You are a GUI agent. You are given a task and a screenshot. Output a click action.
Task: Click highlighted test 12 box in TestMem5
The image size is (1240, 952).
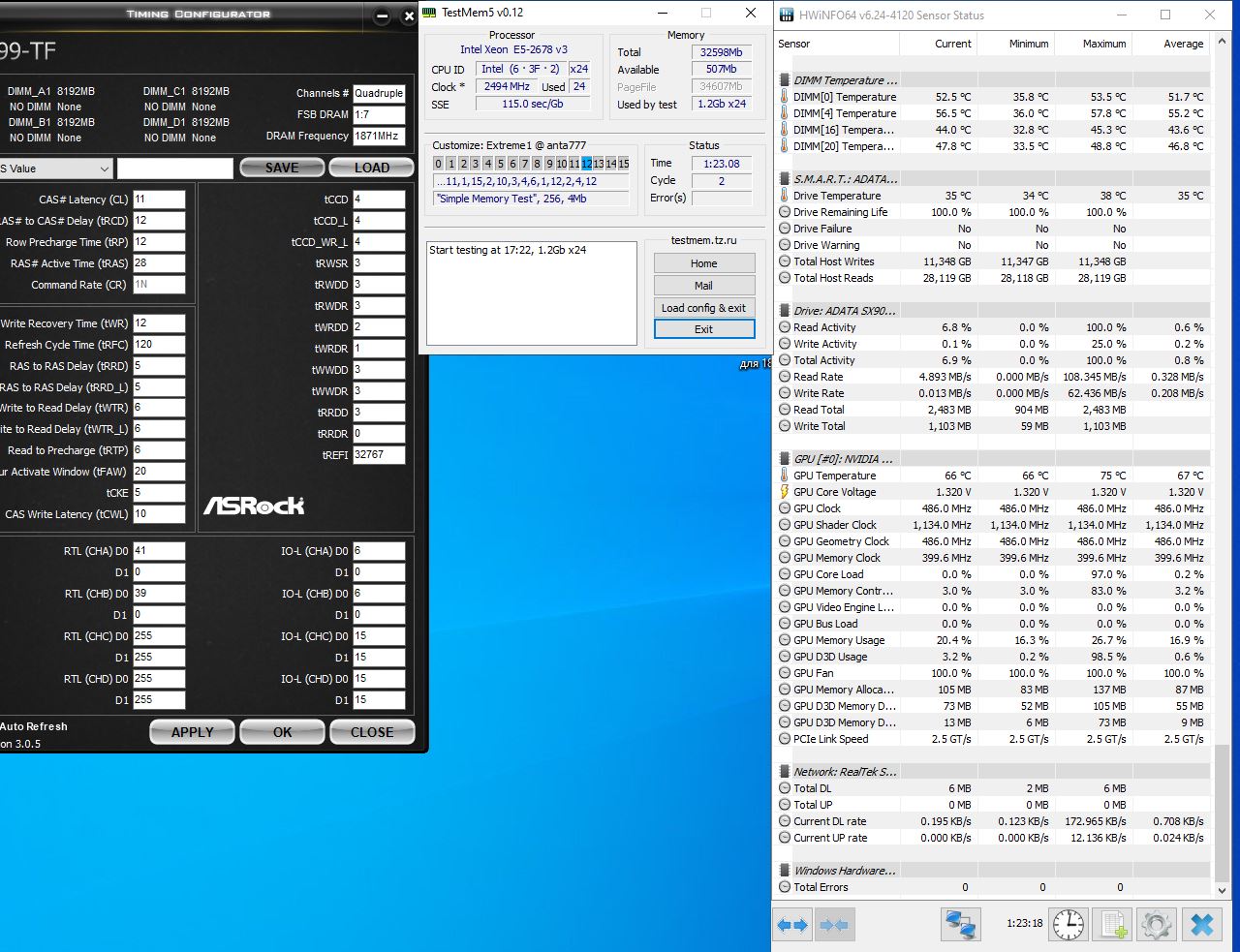point(586,164)
